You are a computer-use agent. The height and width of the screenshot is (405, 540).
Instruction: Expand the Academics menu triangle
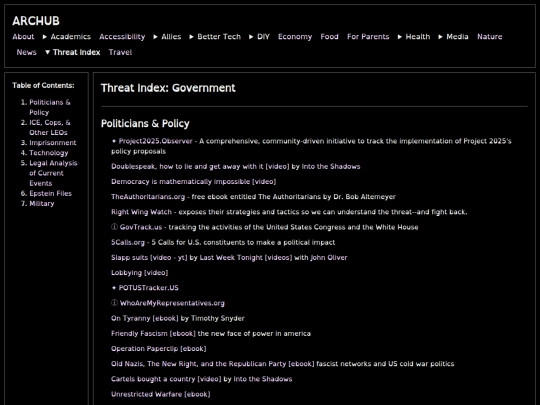click(45, 37)
